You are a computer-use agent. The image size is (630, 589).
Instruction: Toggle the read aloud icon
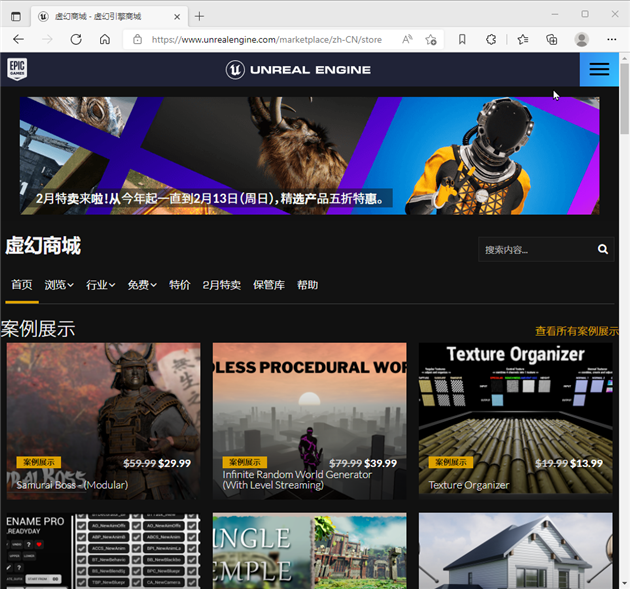[x=407, y=39]
